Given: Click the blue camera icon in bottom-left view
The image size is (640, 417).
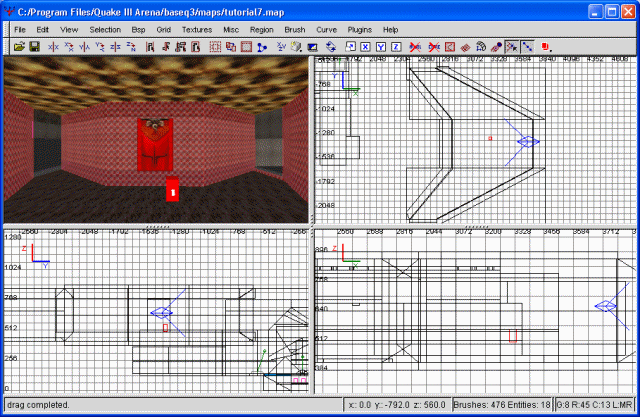Looking at the screenshot, I should tap(162, 313).
